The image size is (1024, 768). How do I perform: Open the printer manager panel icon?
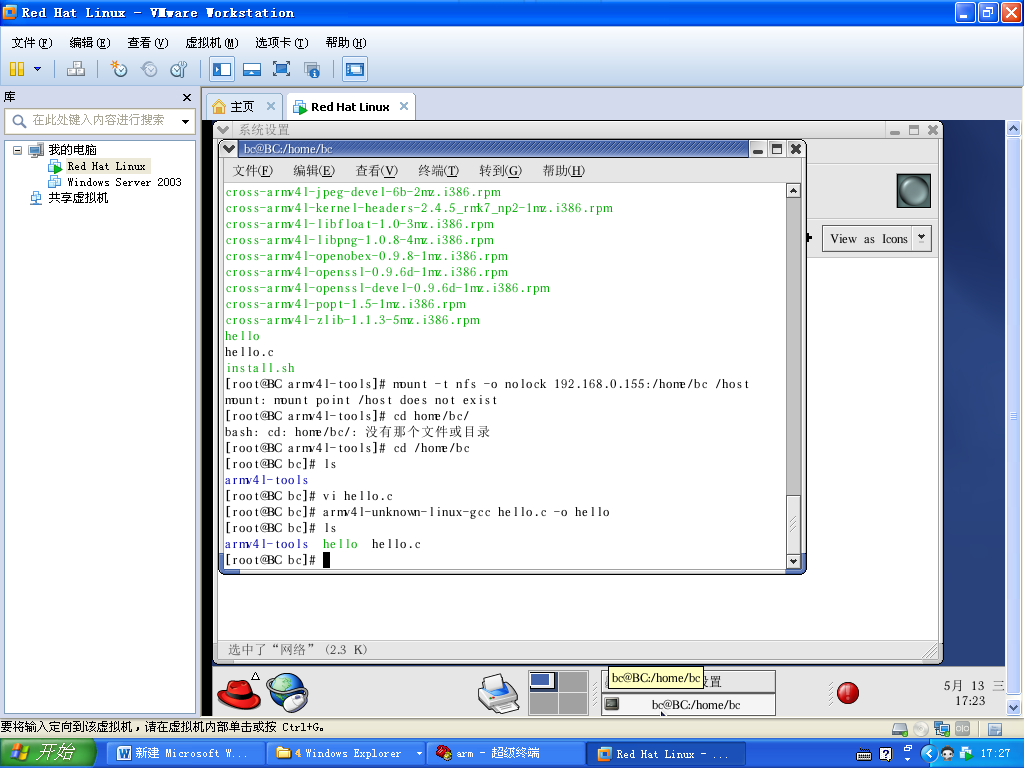pos(498,694)
